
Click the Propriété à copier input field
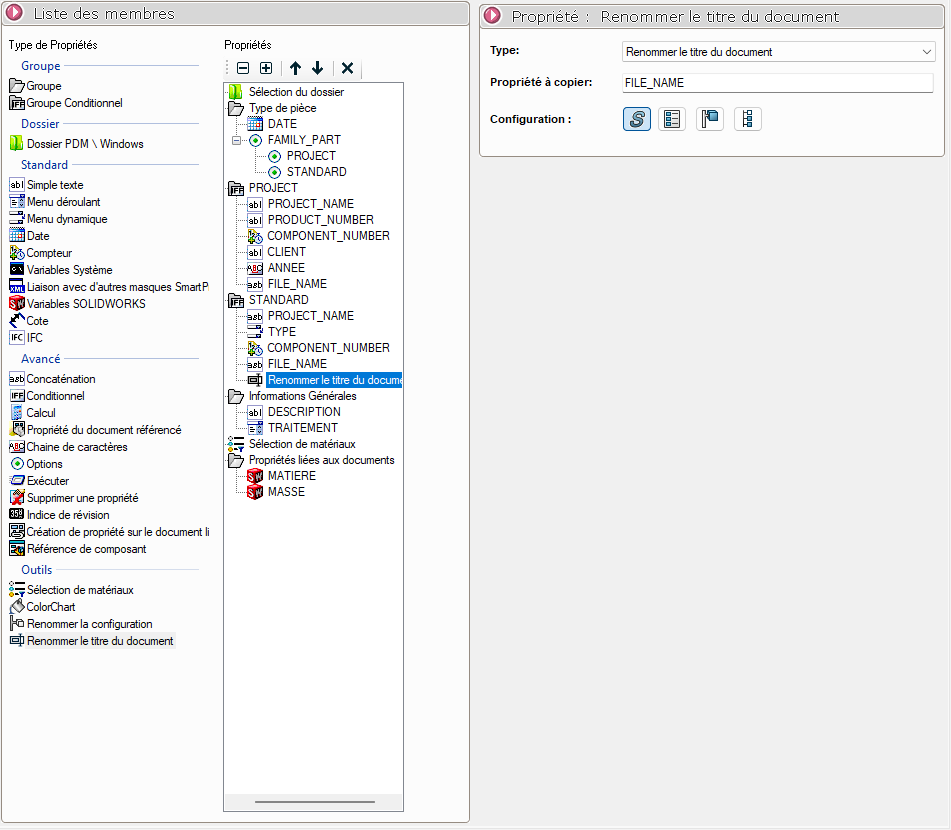(x=777, y=83)
